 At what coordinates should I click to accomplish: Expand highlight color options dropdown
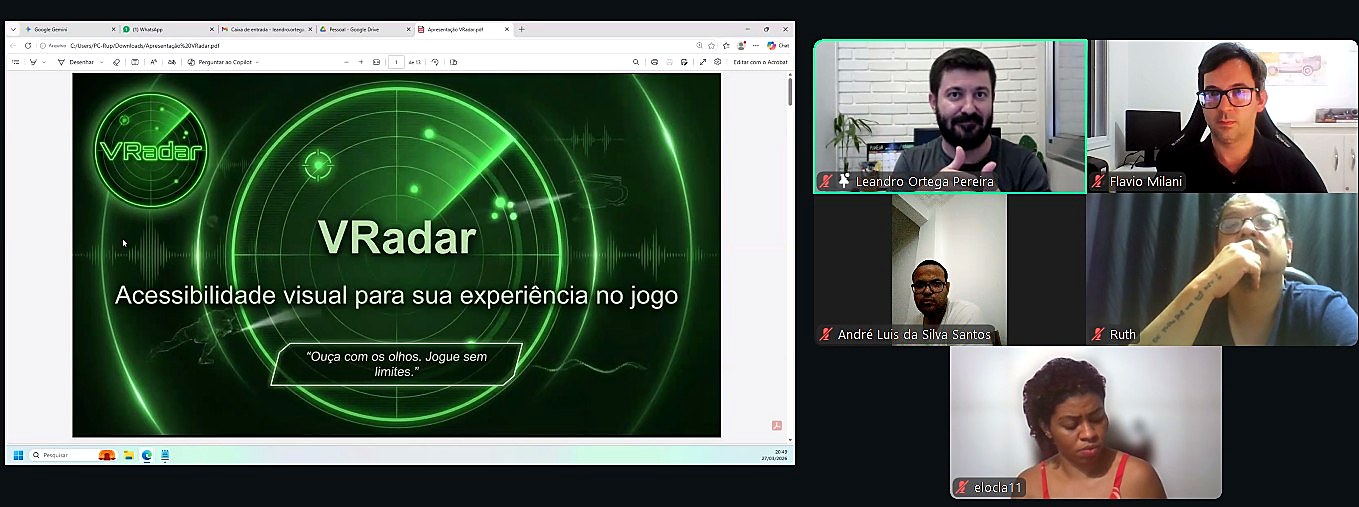tap(44, 62)
